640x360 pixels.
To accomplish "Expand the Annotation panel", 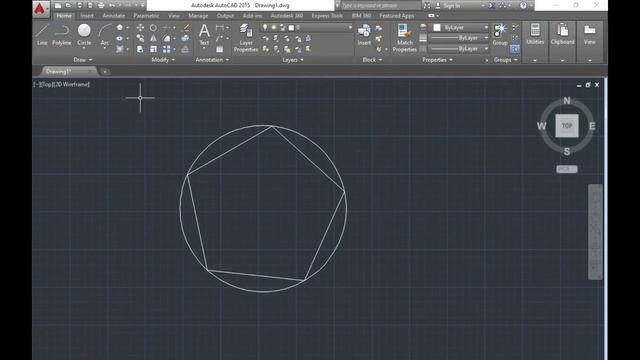I will tap(212, 60).
